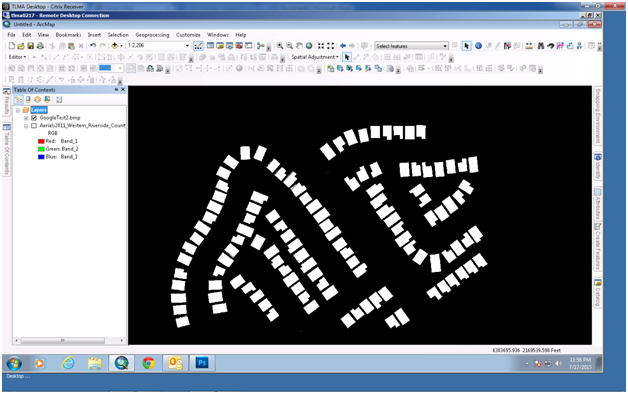Switch to List By Source
Screen dimensions: 628x394
28,99
